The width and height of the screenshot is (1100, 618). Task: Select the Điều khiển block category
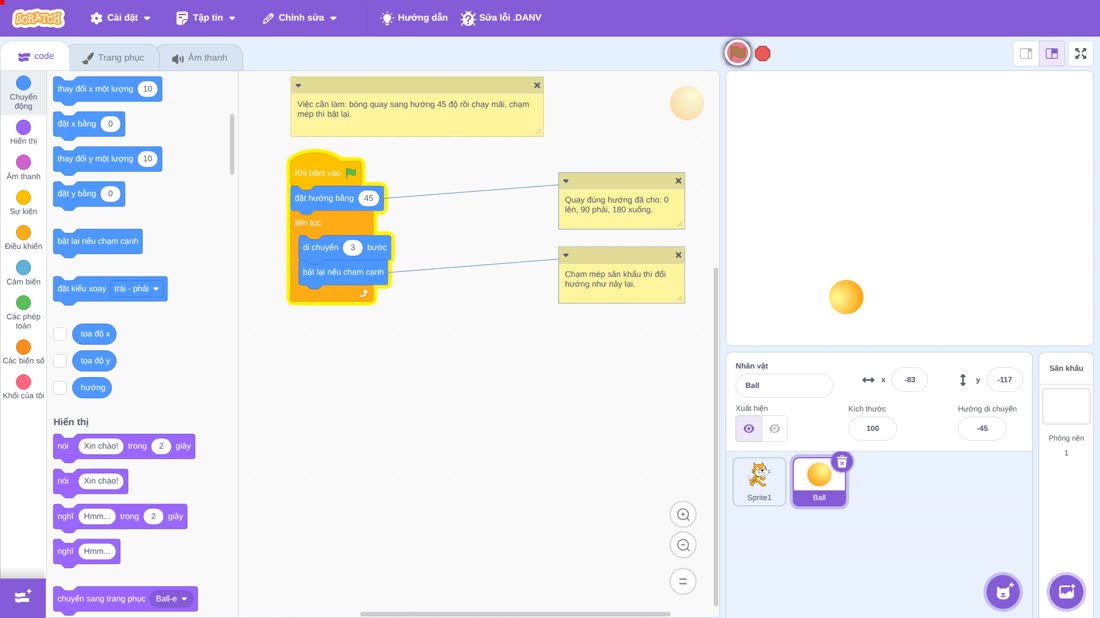[23, 238]
